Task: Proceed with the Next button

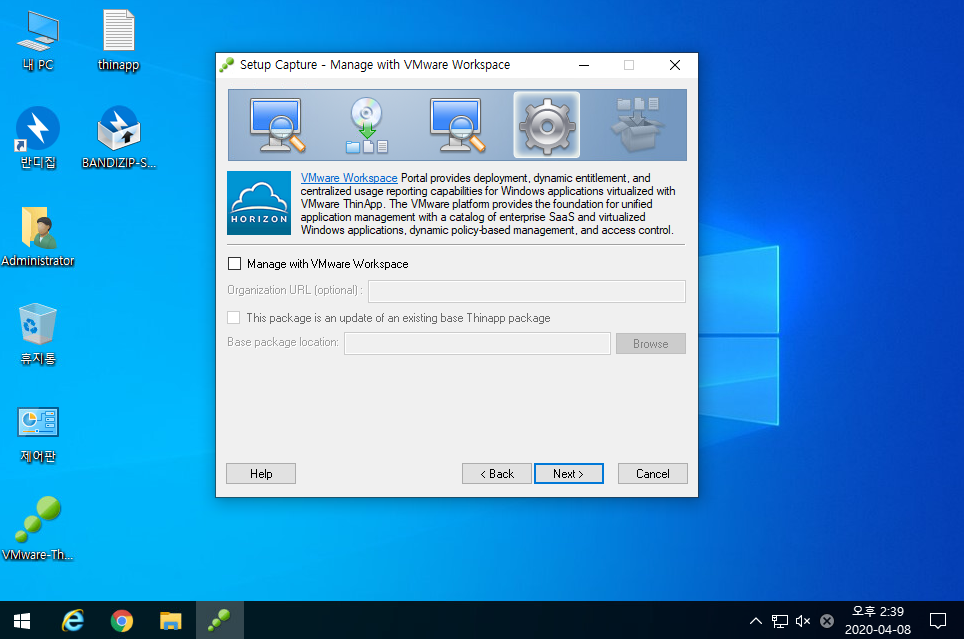Action: tap(569, 474)
